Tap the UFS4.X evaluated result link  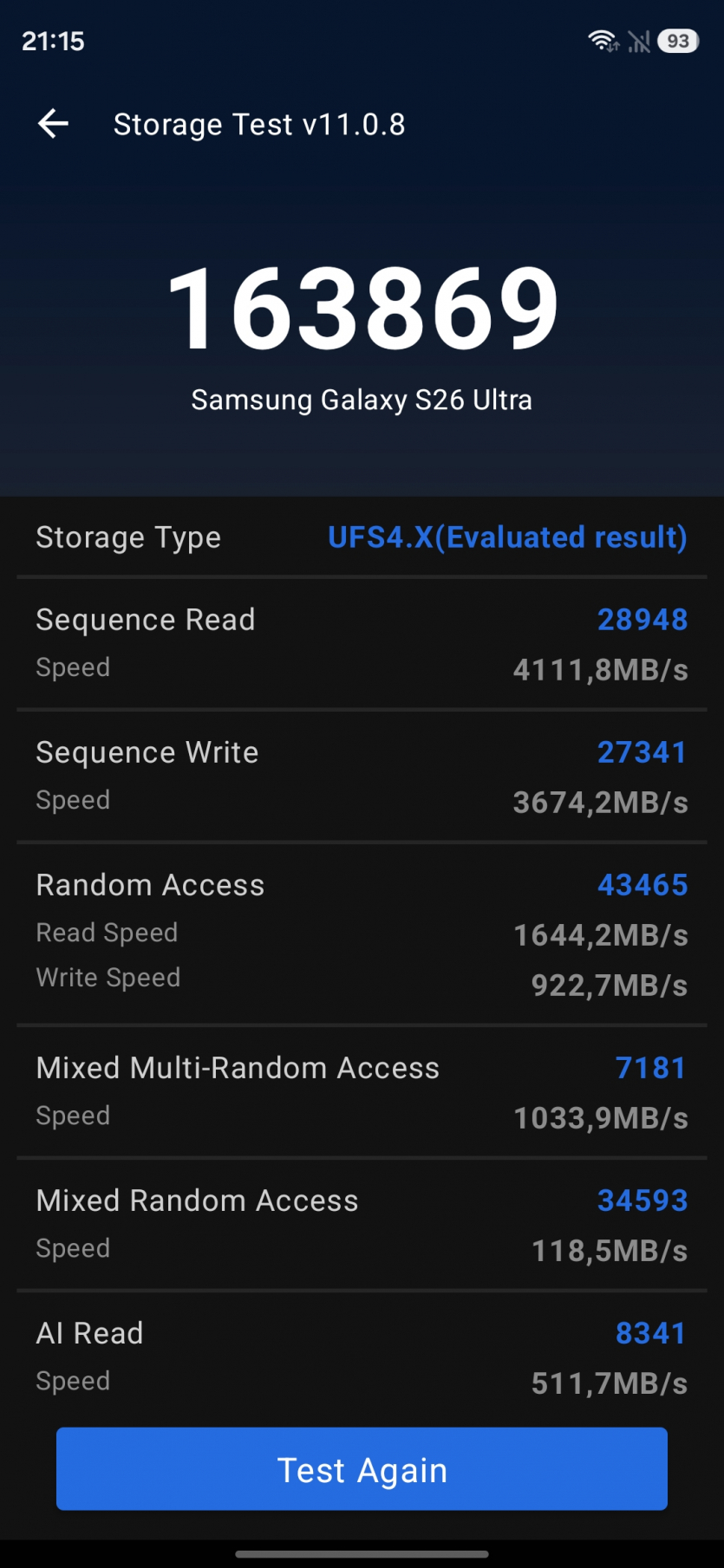pyautogui.click(x=507, y=537)
